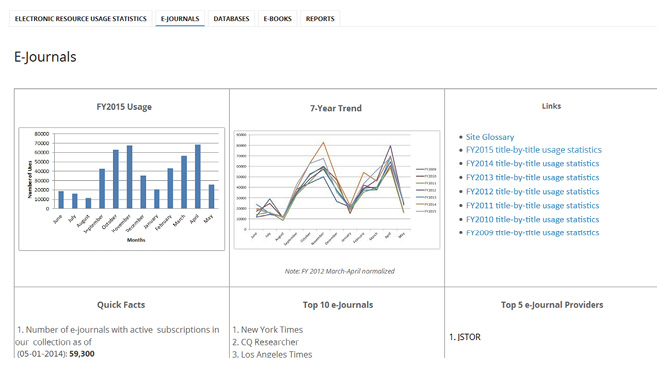This screenshot has width=657, height=369.
Task: Open FY2014 title-by-title usage statistics
Action: coord(533,163)
